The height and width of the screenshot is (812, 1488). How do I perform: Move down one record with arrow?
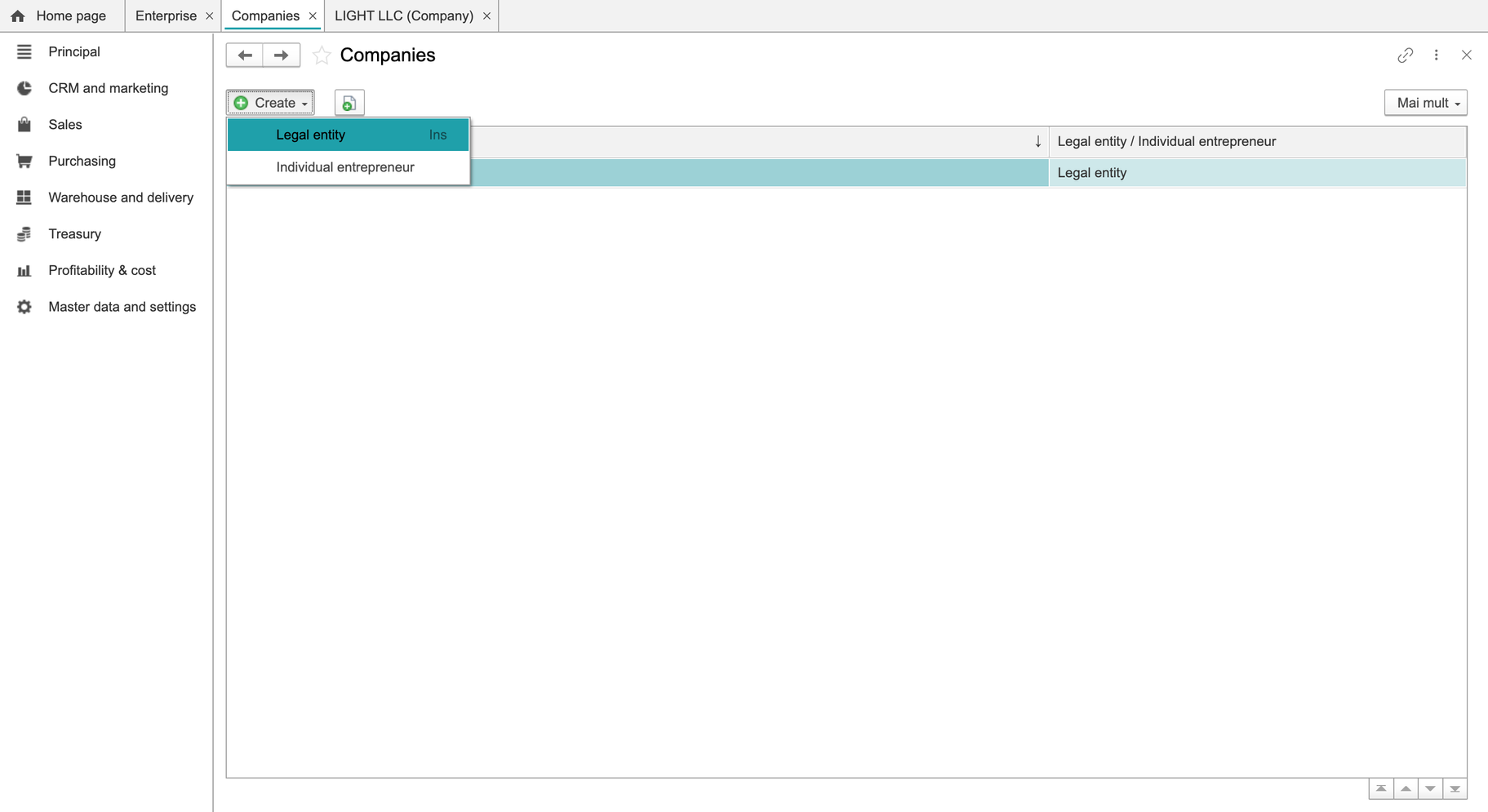[x=1430, y=788]
